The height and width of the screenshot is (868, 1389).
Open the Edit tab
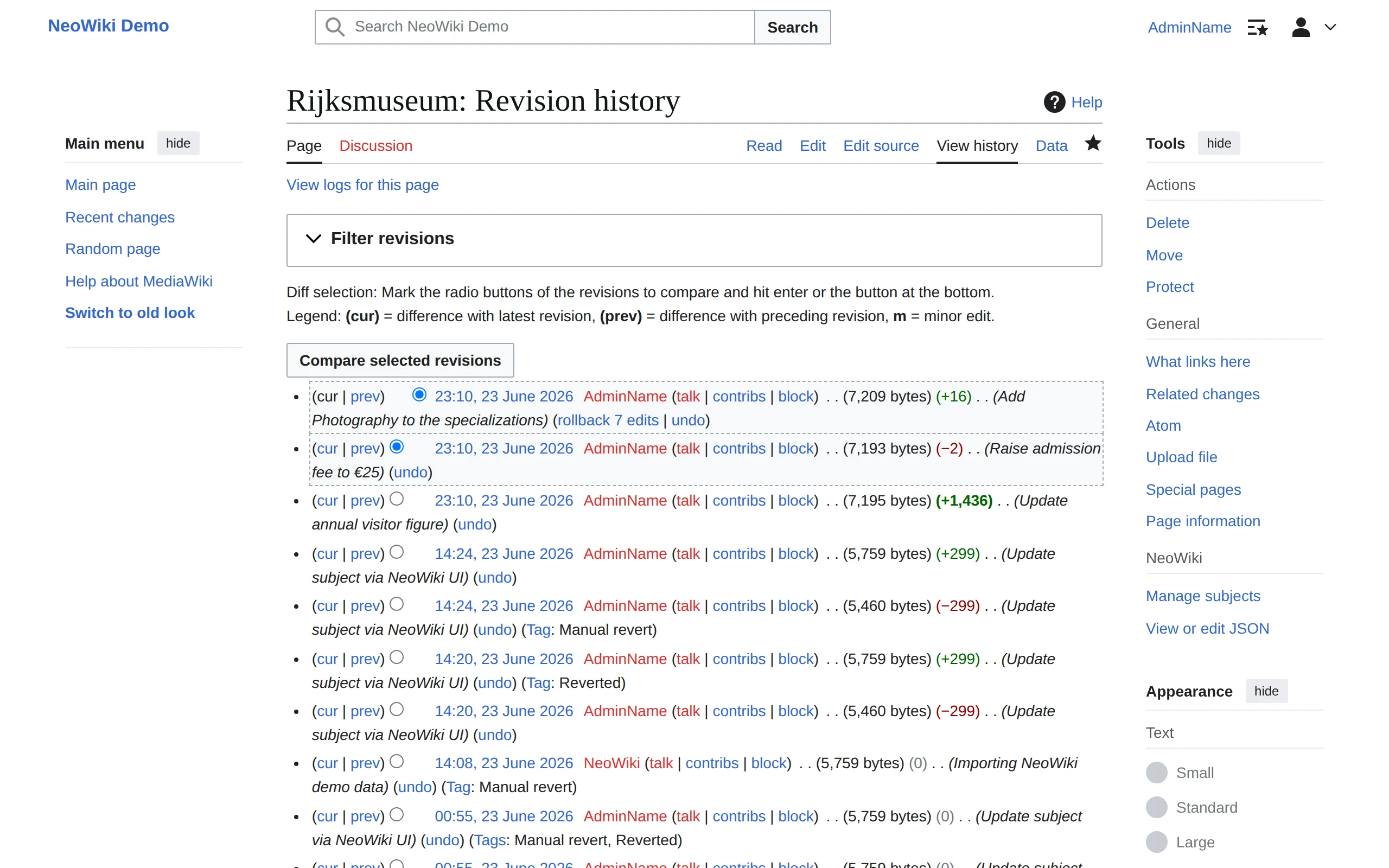(813, 146)
